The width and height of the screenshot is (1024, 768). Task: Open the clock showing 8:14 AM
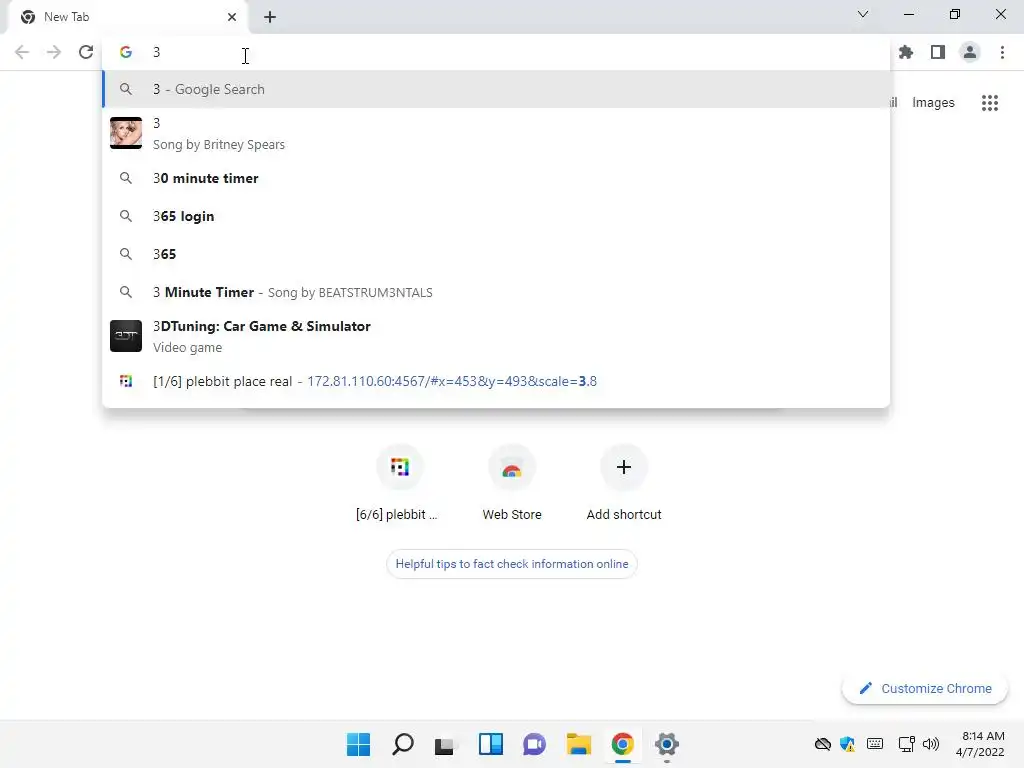click(x=980, y=744)
